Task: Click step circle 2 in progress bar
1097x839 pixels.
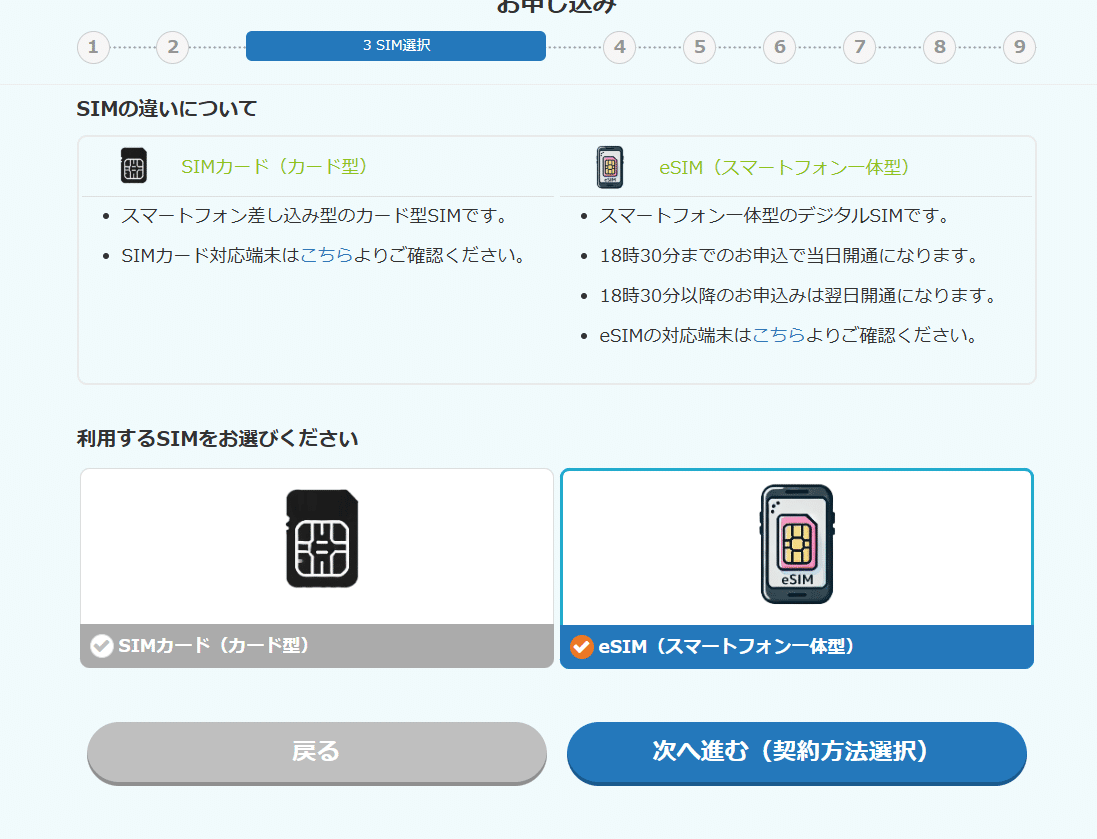Action: pyautogui.click(x=172, y=47)
